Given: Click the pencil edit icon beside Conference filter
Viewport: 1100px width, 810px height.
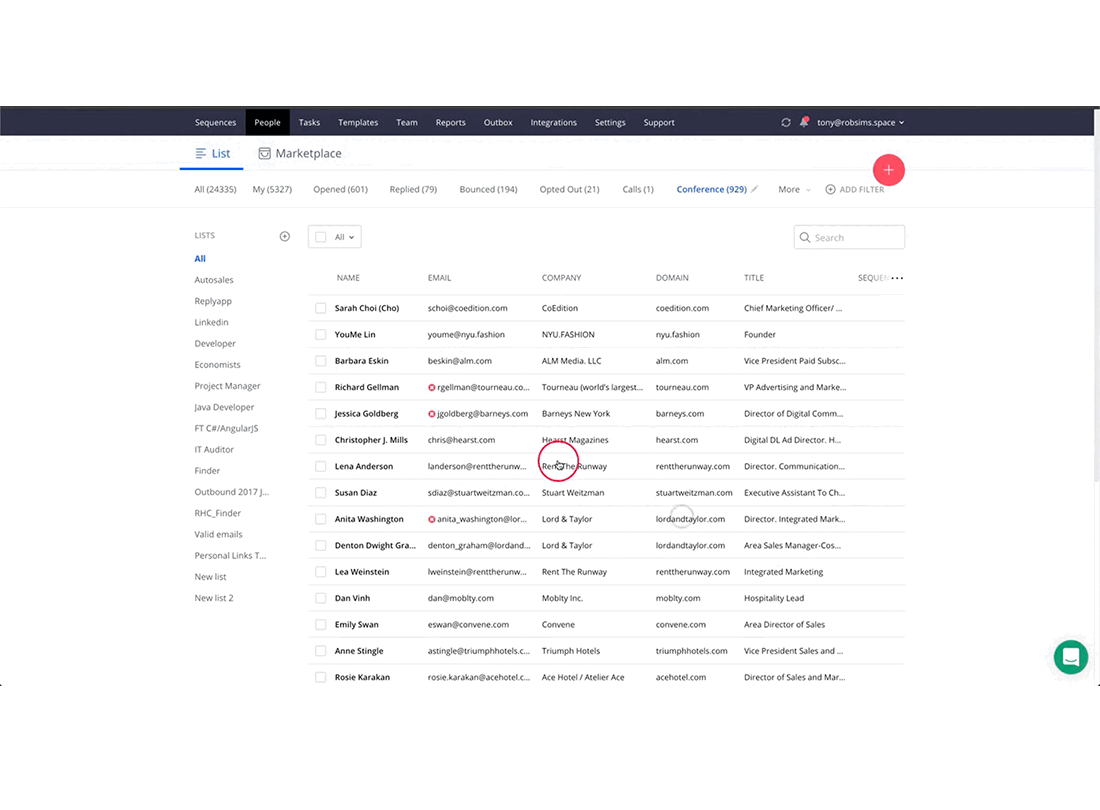Looking at the screenshot, I should click(755, 189).
